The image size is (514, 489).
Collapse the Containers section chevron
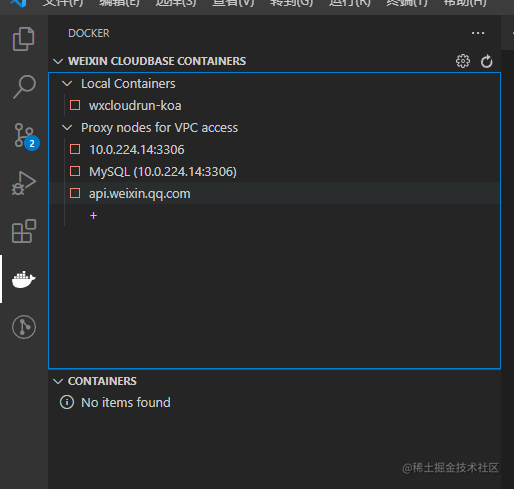pos(58,381)
